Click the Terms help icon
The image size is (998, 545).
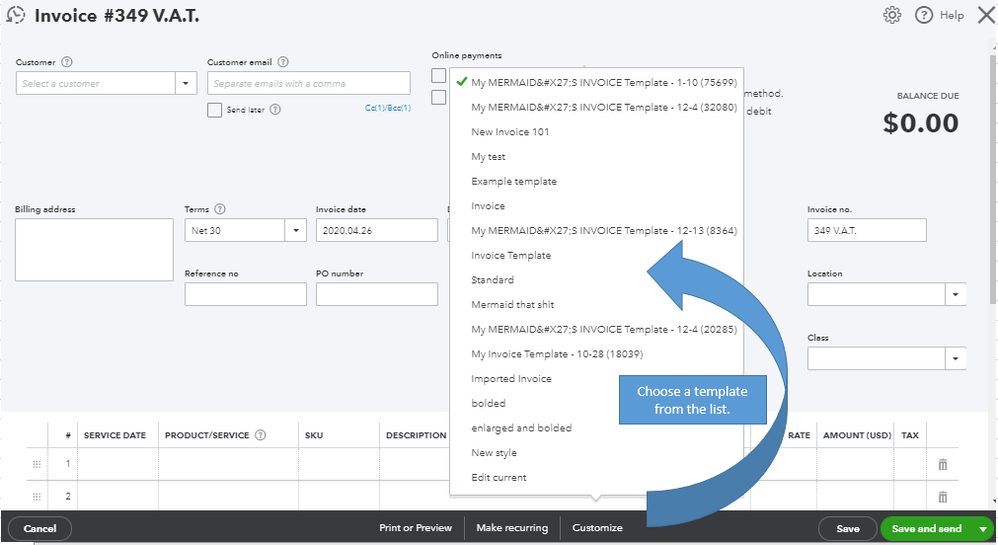point(220,210)
